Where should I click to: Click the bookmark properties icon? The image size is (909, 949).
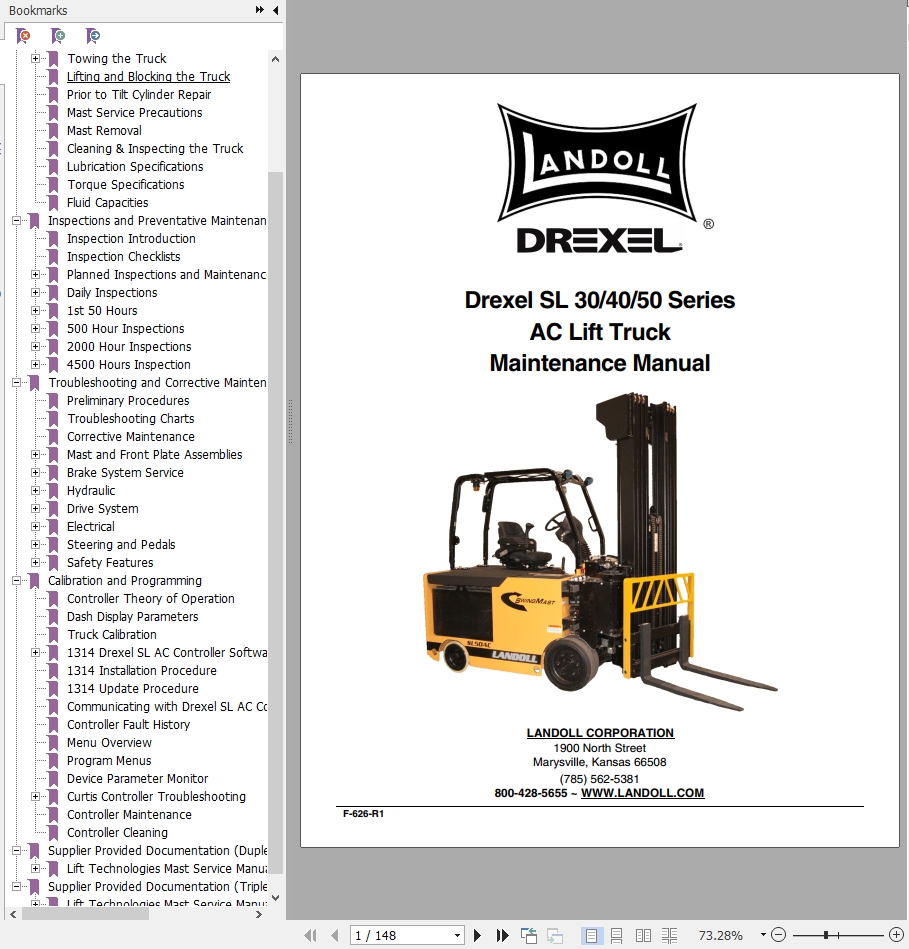[93, 36]
